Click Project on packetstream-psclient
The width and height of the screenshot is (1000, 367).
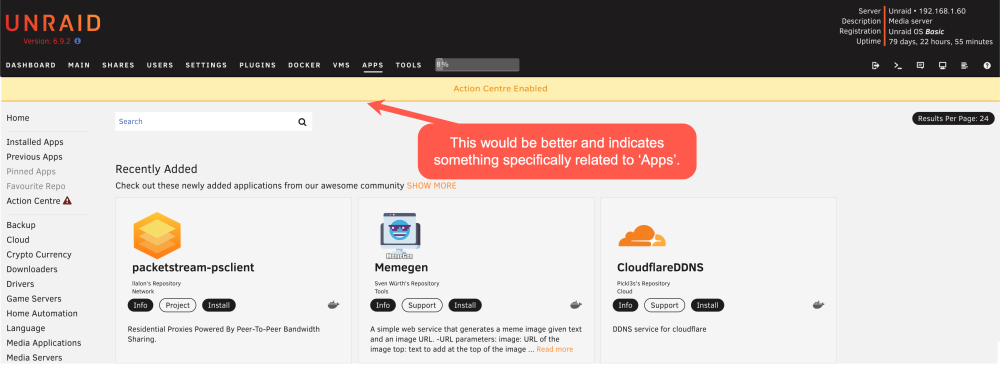[178, 305]
